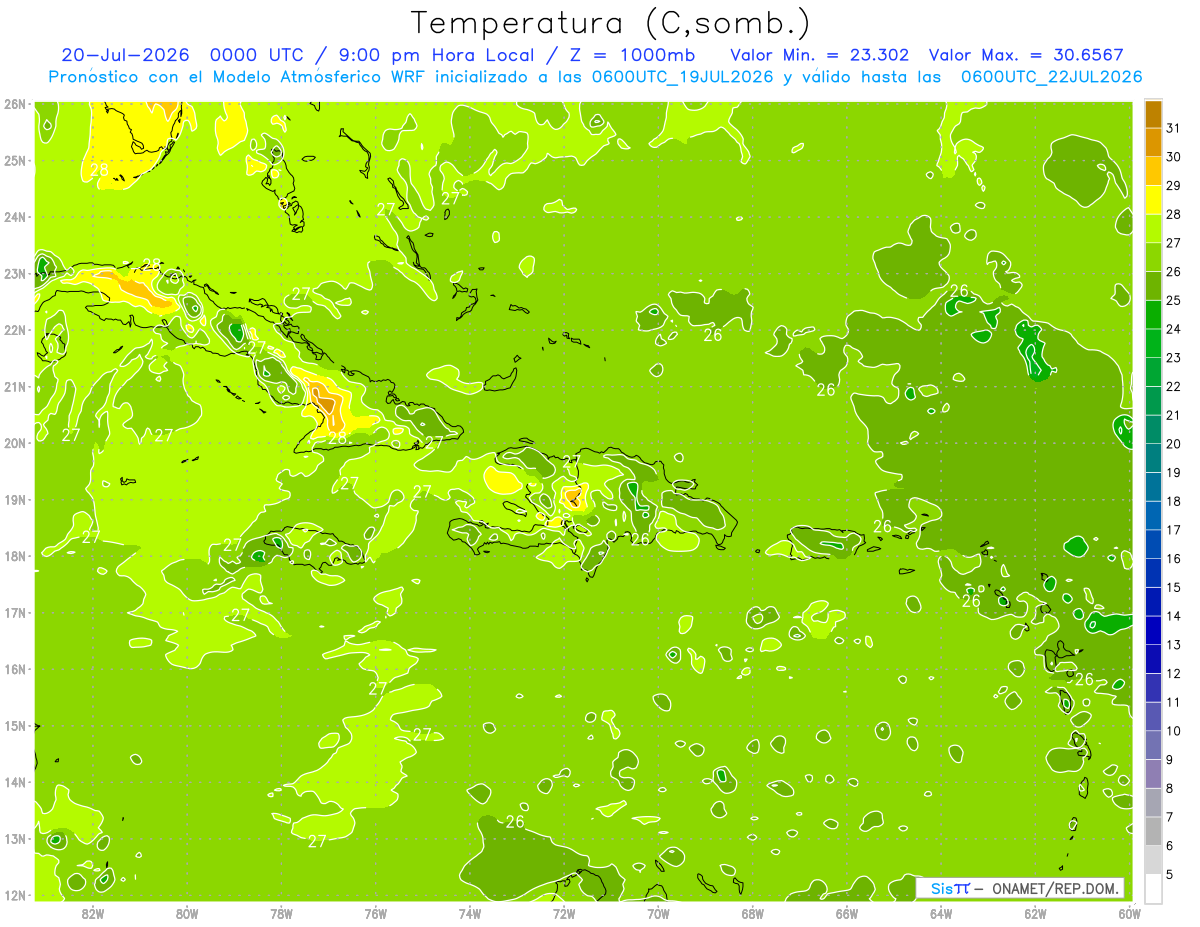
Task: Click the 78W longitude axis label
Action: click(281, 913)
